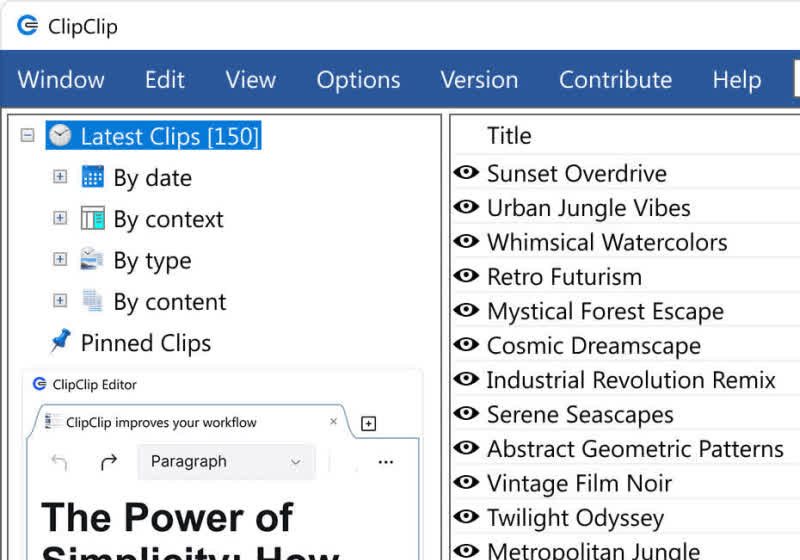Toggle eye icon for Retro Futurism clip
Screen dimensions: 800x560
click(466, 276)
